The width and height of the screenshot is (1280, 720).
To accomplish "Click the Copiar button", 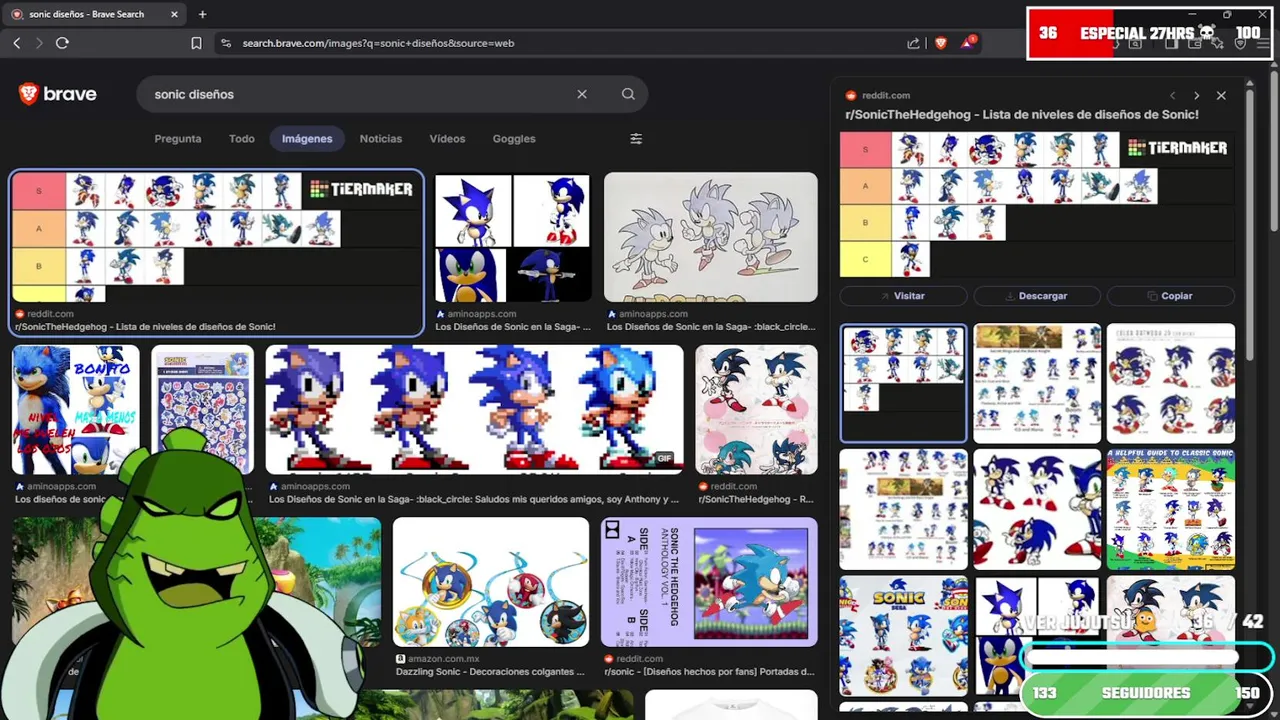I will pyautogui.click(x=1171, y=296).
